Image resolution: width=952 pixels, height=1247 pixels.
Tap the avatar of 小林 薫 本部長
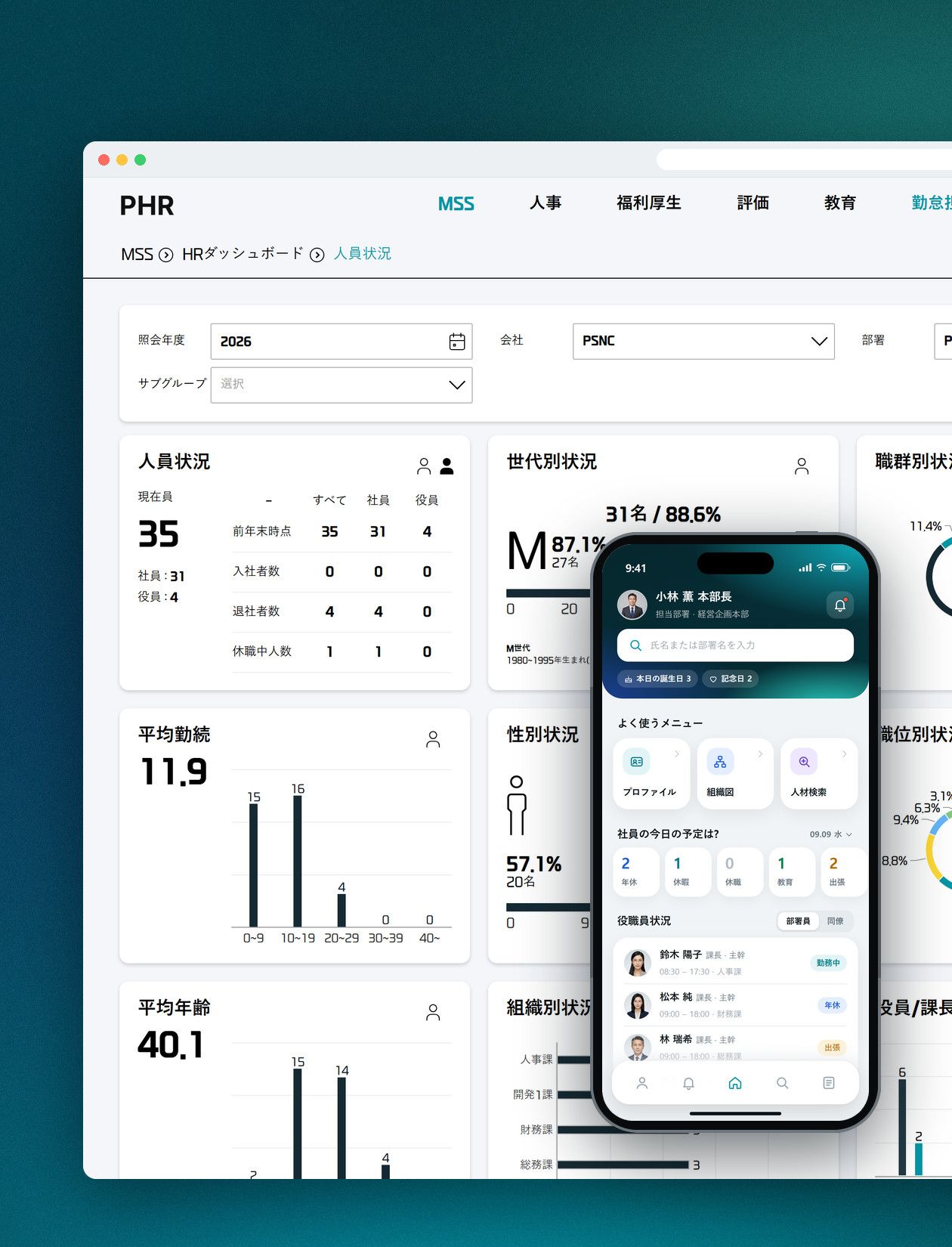coord(632,605)
